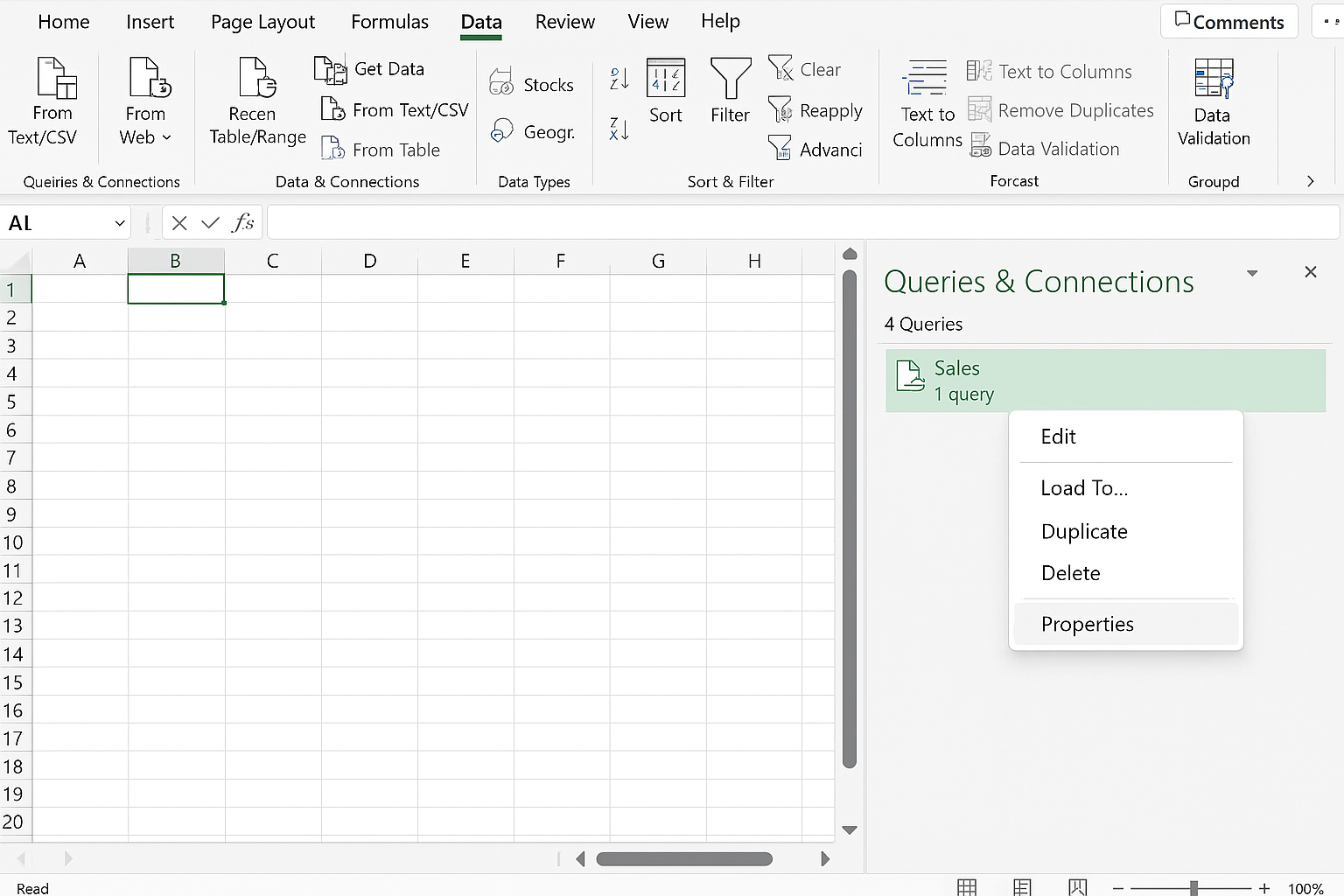Choose Delete from the context menu
The height and width of the screenshot is (896, 1344).
click(x=1126, y=573)
